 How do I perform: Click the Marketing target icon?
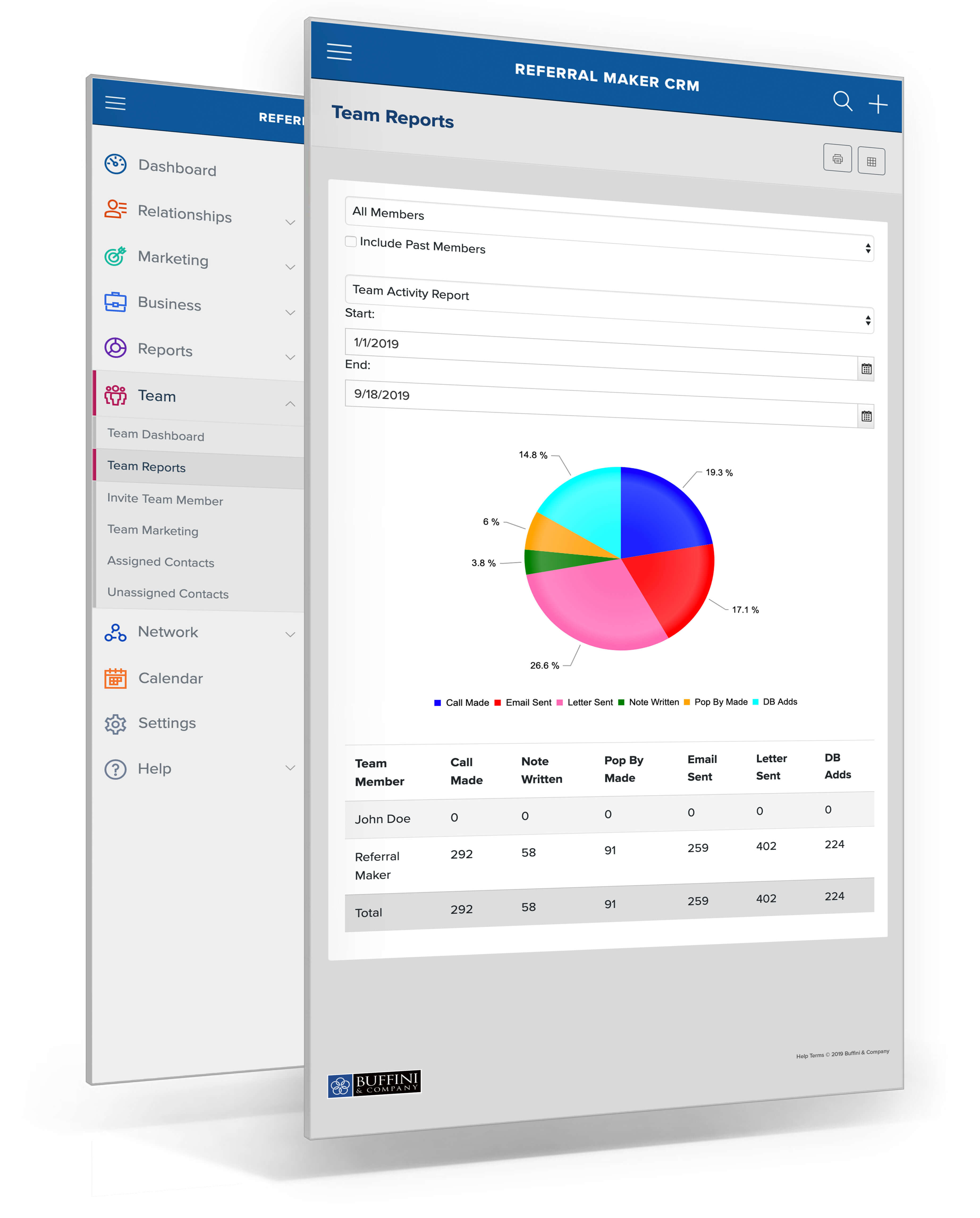tap(115, 256)
